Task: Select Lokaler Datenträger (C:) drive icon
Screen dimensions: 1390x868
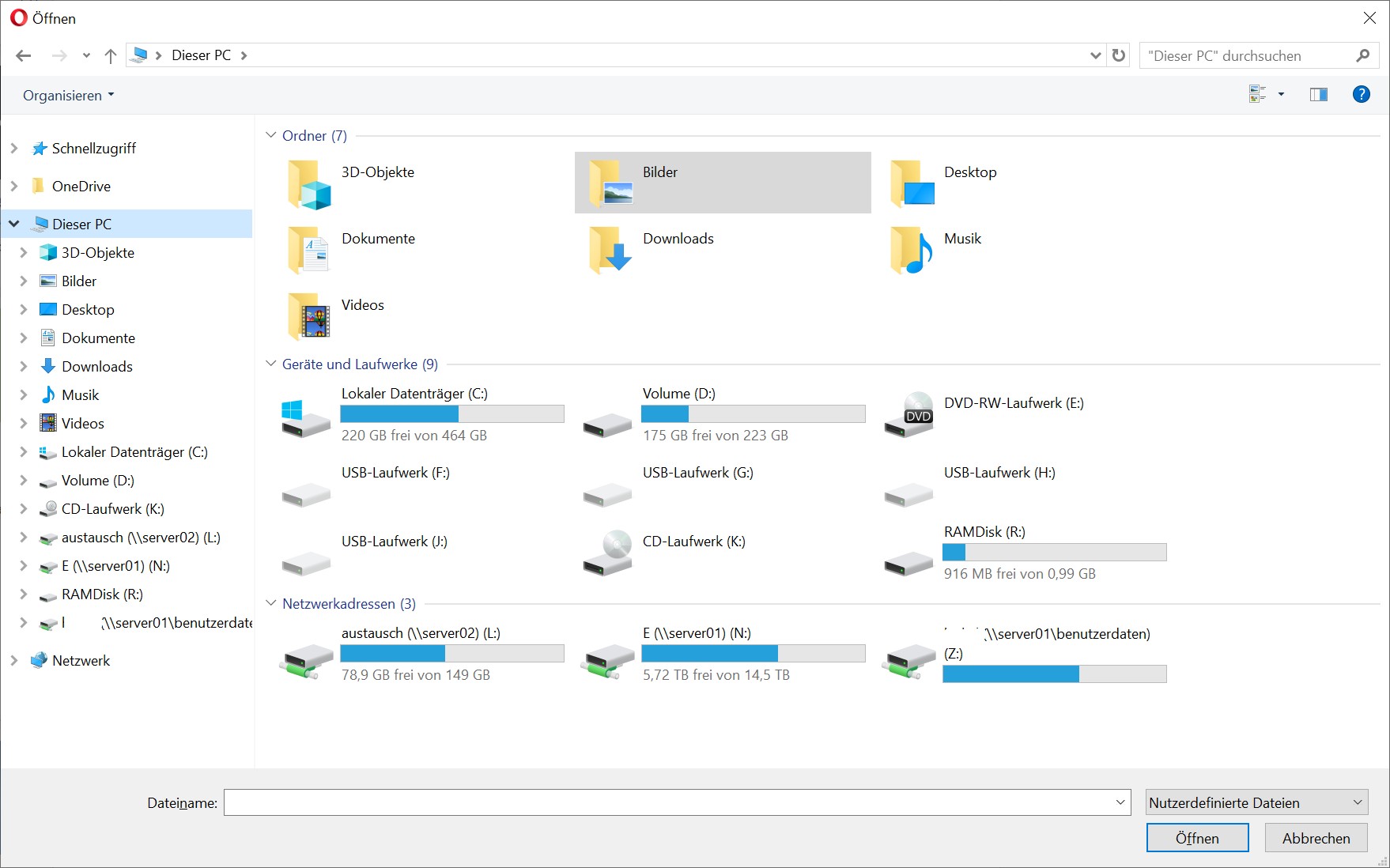Action: pyautogui.click(x=305, y=418)
